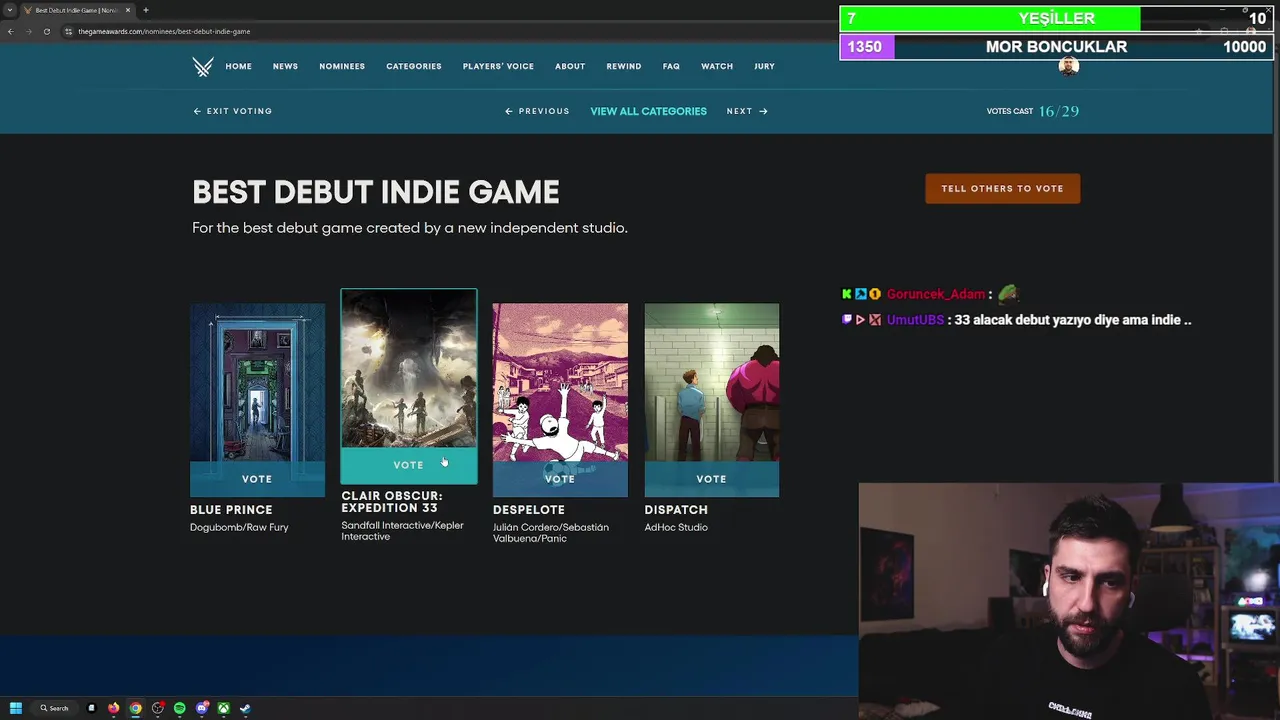Open the tab search dropdown arrow
The height and width of the screenshot is (720, 1280).
10,10
